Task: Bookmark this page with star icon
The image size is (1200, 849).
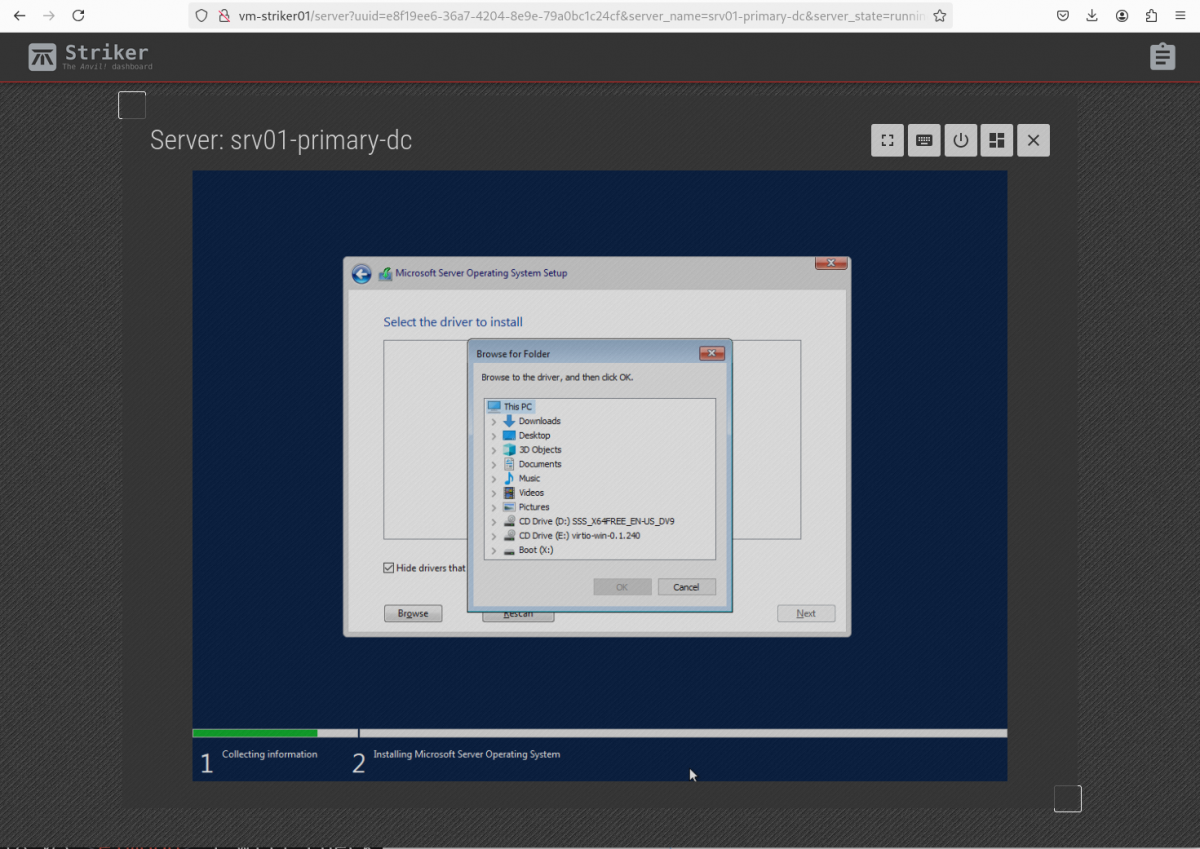Action: coord(939,16)
